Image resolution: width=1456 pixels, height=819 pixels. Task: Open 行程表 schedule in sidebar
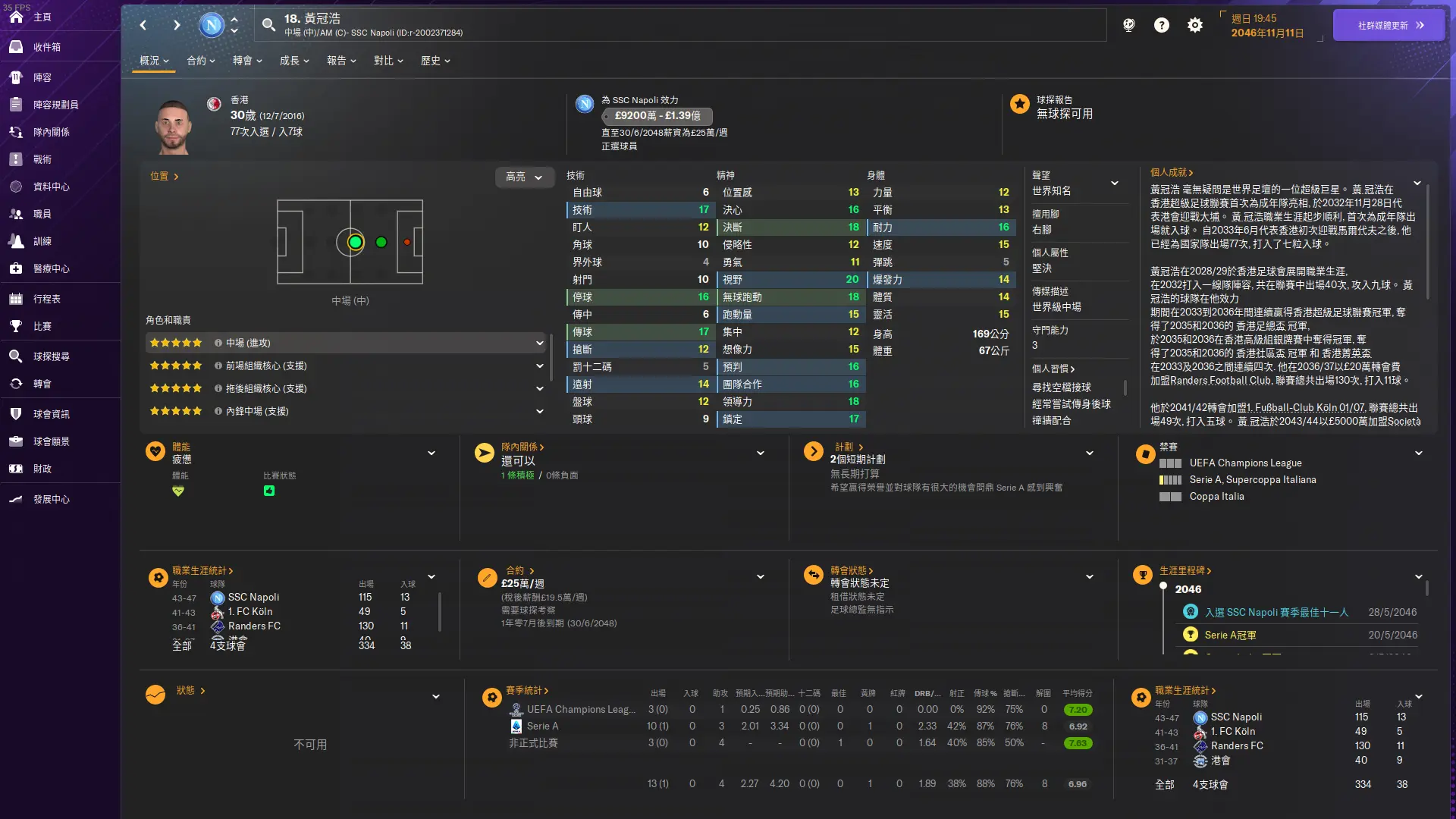click(x=46, y=299)
